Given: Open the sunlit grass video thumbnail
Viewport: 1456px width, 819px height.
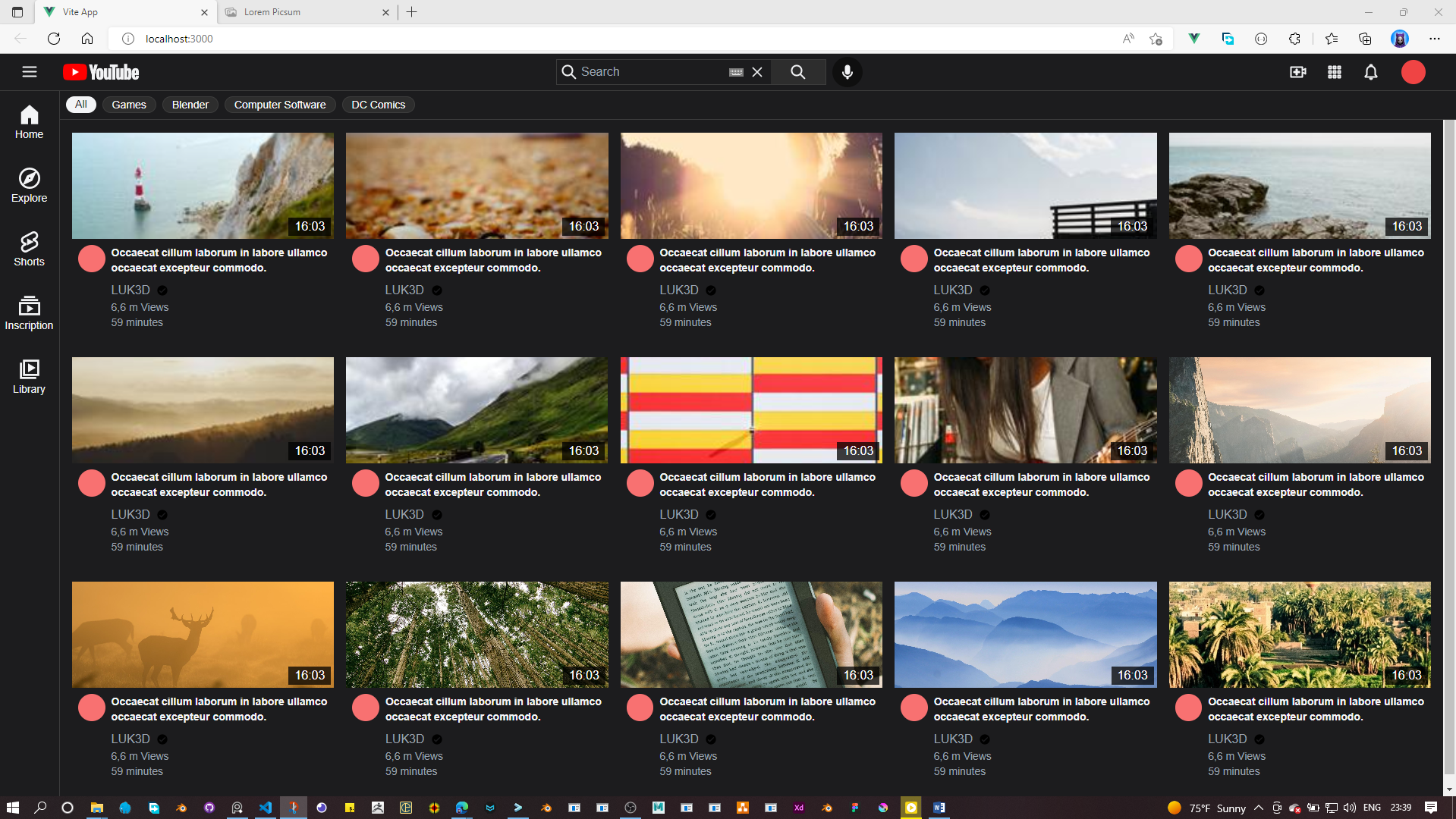Looking at the screenshot, I should tap(751, 186).
